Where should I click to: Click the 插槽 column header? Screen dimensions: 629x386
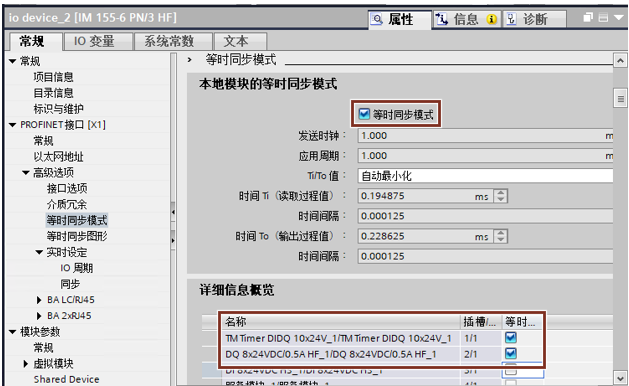[481, 321]
